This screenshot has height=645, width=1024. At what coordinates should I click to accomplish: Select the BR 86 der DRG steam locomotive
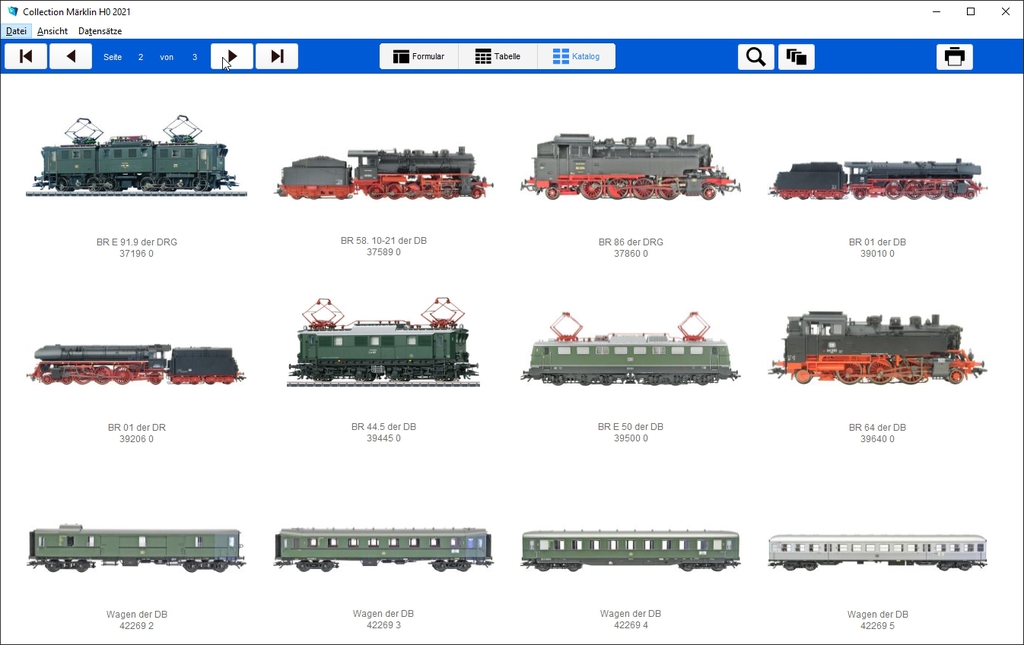pyautogui.click(x=630, y=167)
